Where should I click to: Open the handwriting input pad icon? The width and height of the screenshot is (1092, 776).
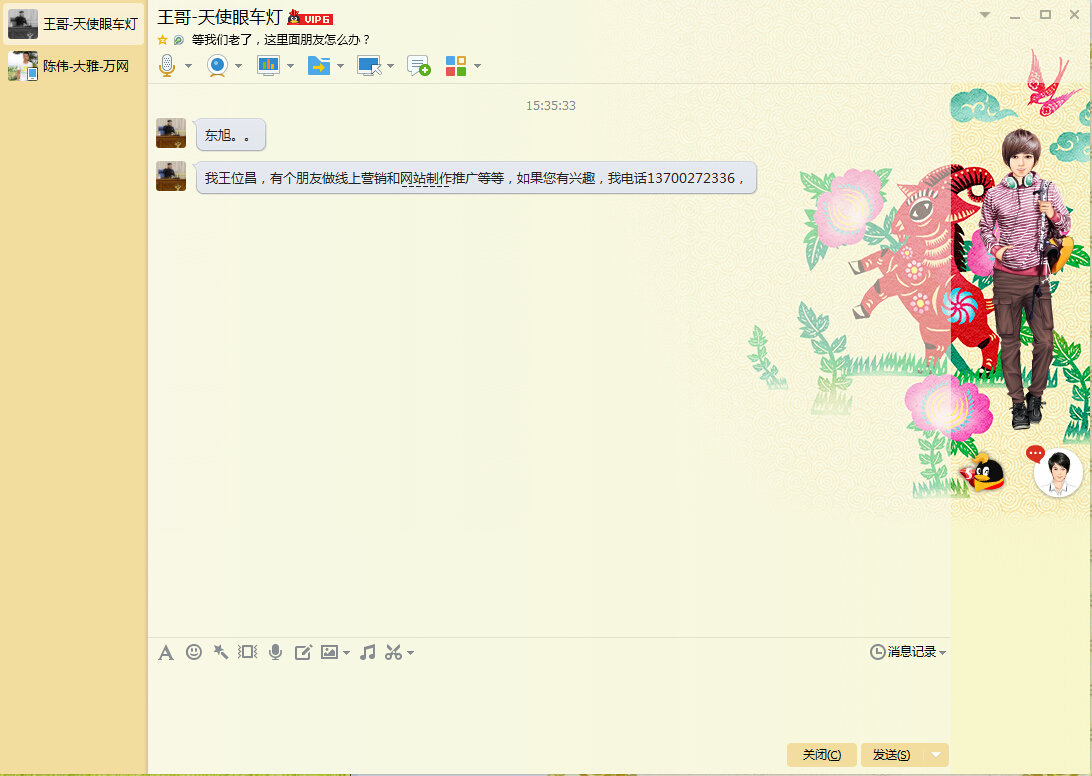(303, 652)
